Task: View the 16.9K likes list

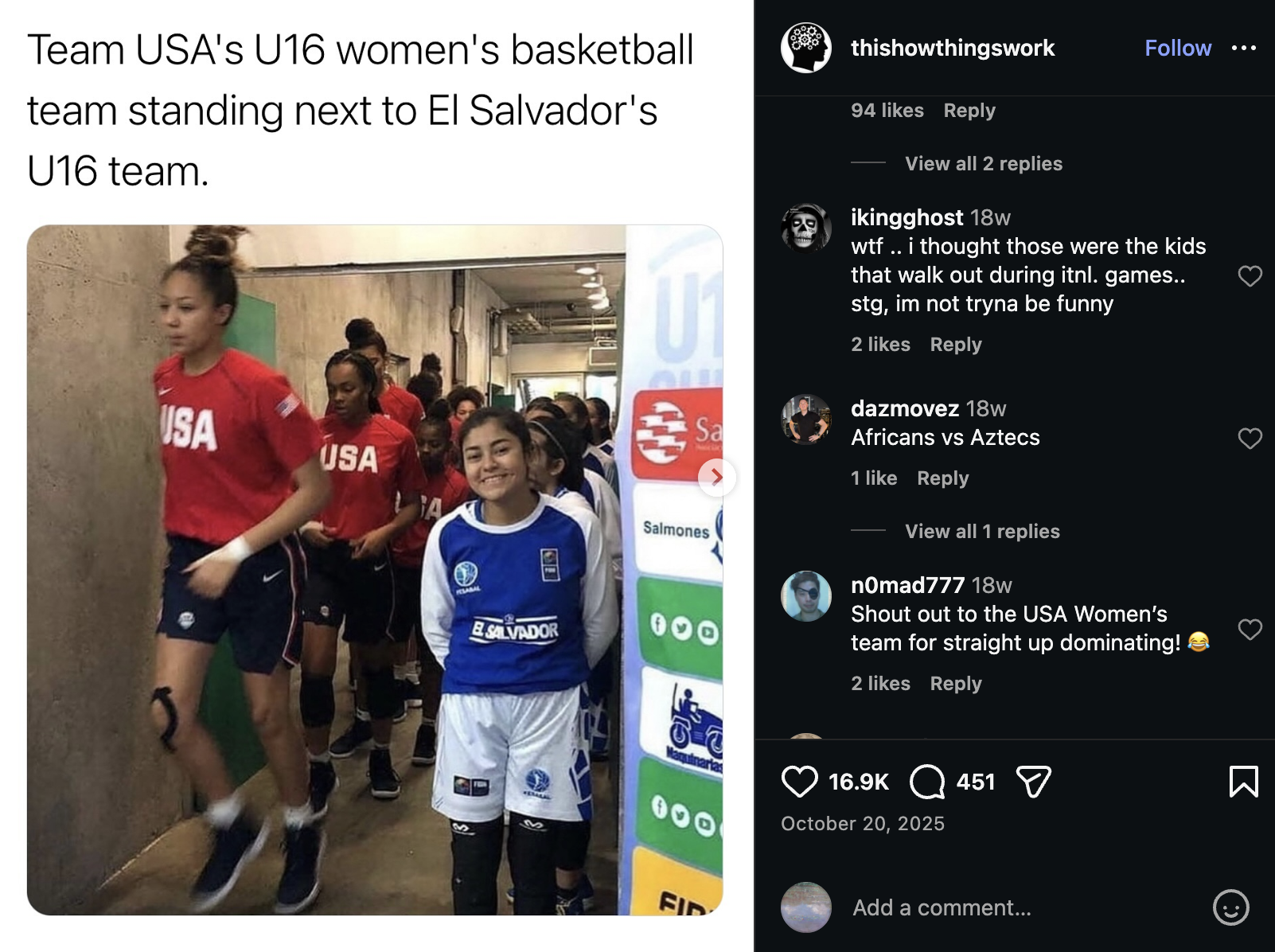Action: tap(858, 782)
